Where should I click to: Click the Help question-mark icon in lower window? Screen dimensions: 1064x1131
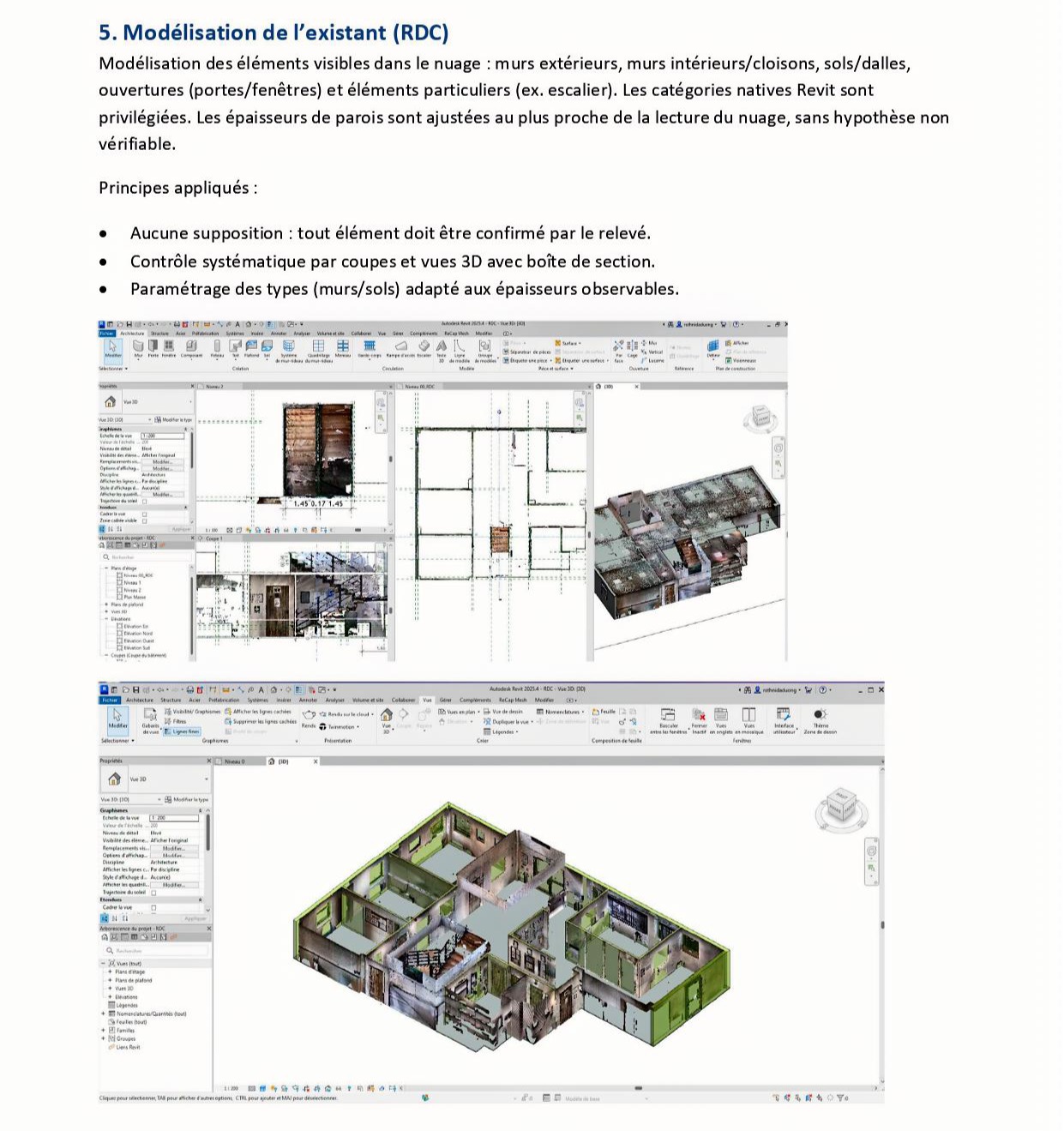coord(823,689)
